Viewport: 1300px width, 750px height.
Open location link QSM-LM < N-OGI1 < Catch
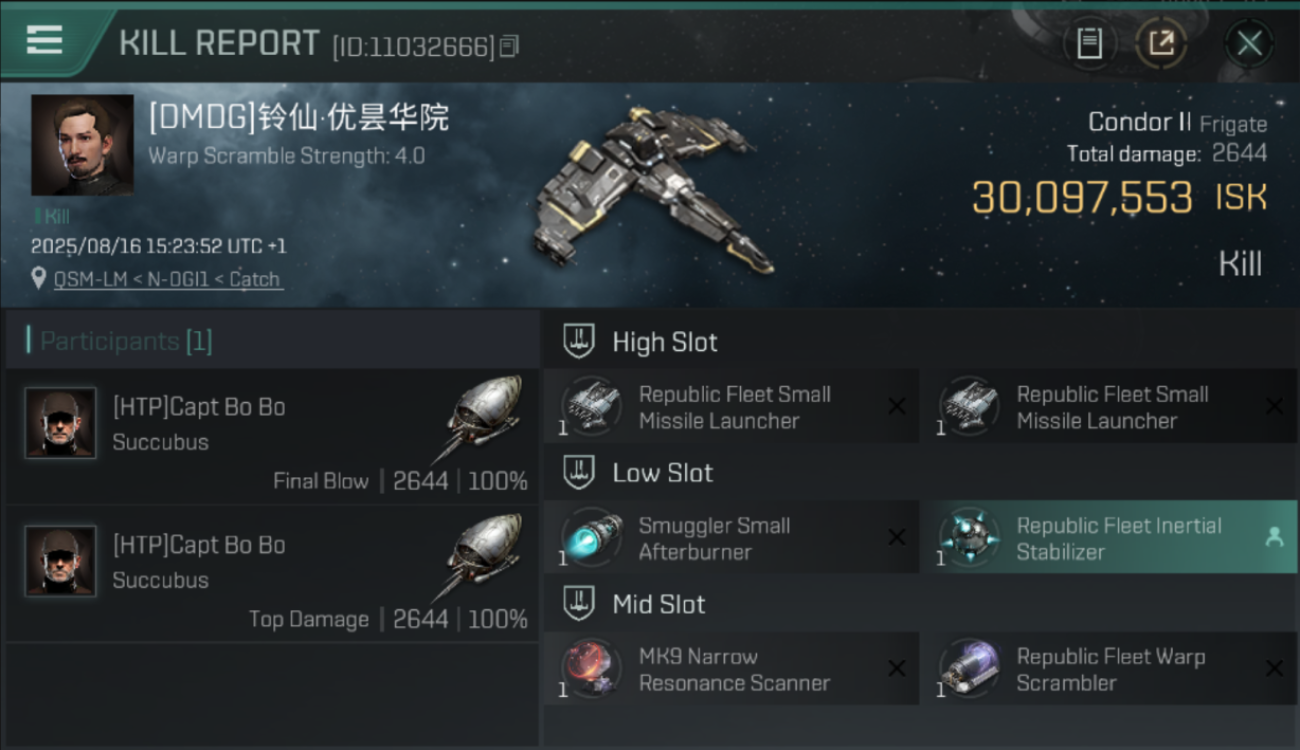(168, 280)
